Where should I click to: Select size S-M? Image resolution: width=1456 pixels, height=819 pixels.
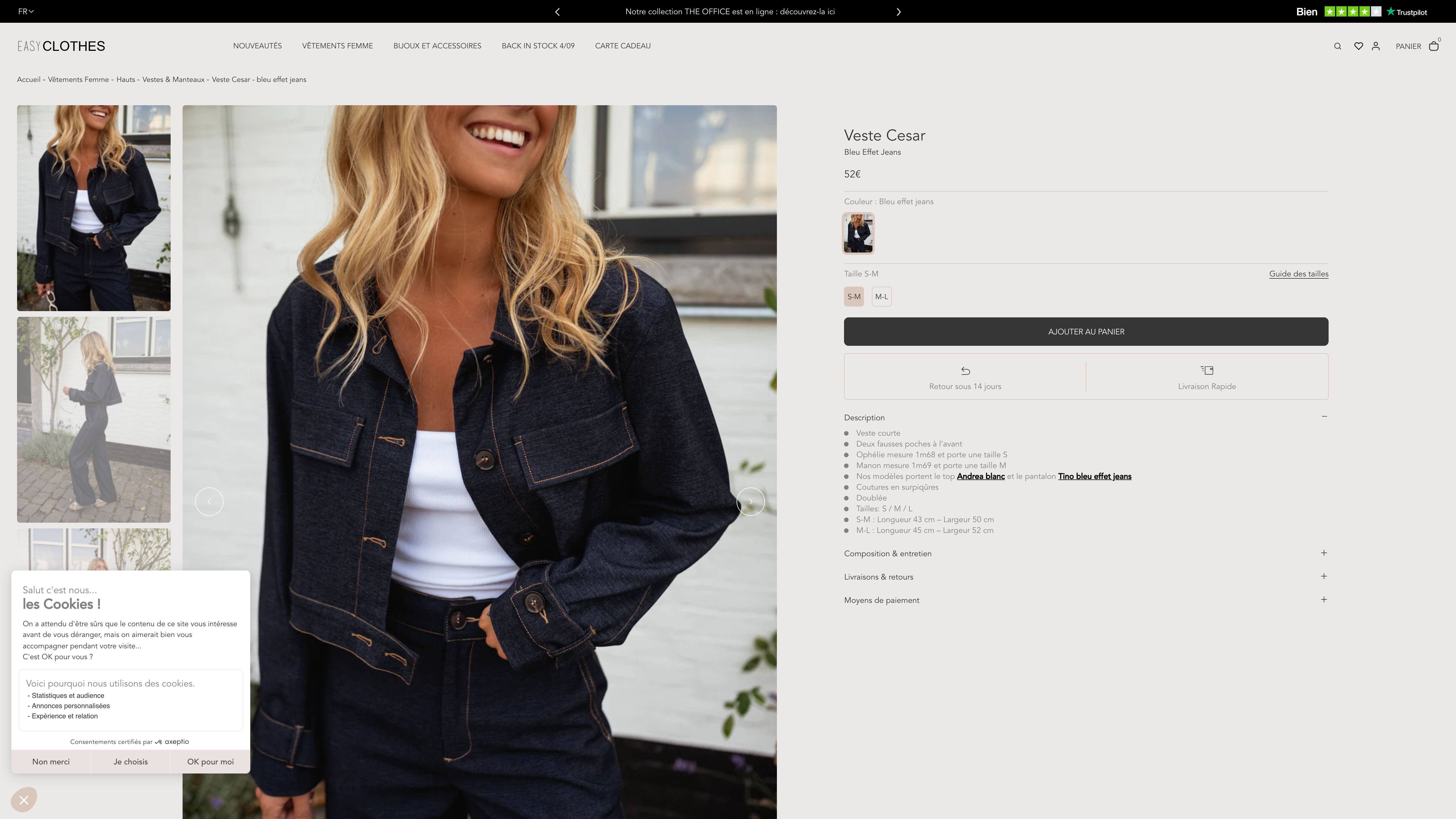pyautogui.click(x=853, y=296)
